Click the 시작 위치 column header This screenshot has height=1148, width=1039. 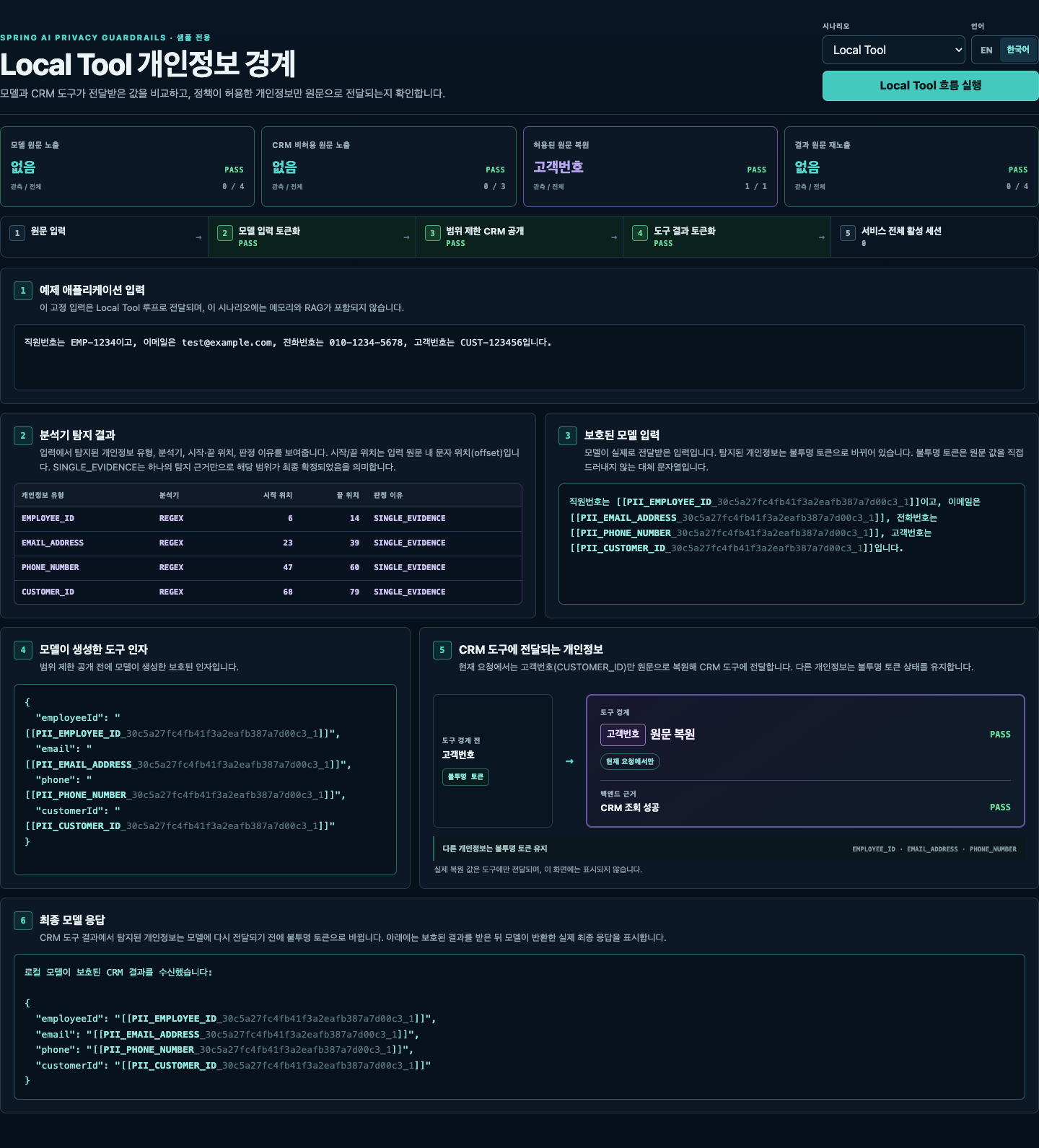point(278,496)
